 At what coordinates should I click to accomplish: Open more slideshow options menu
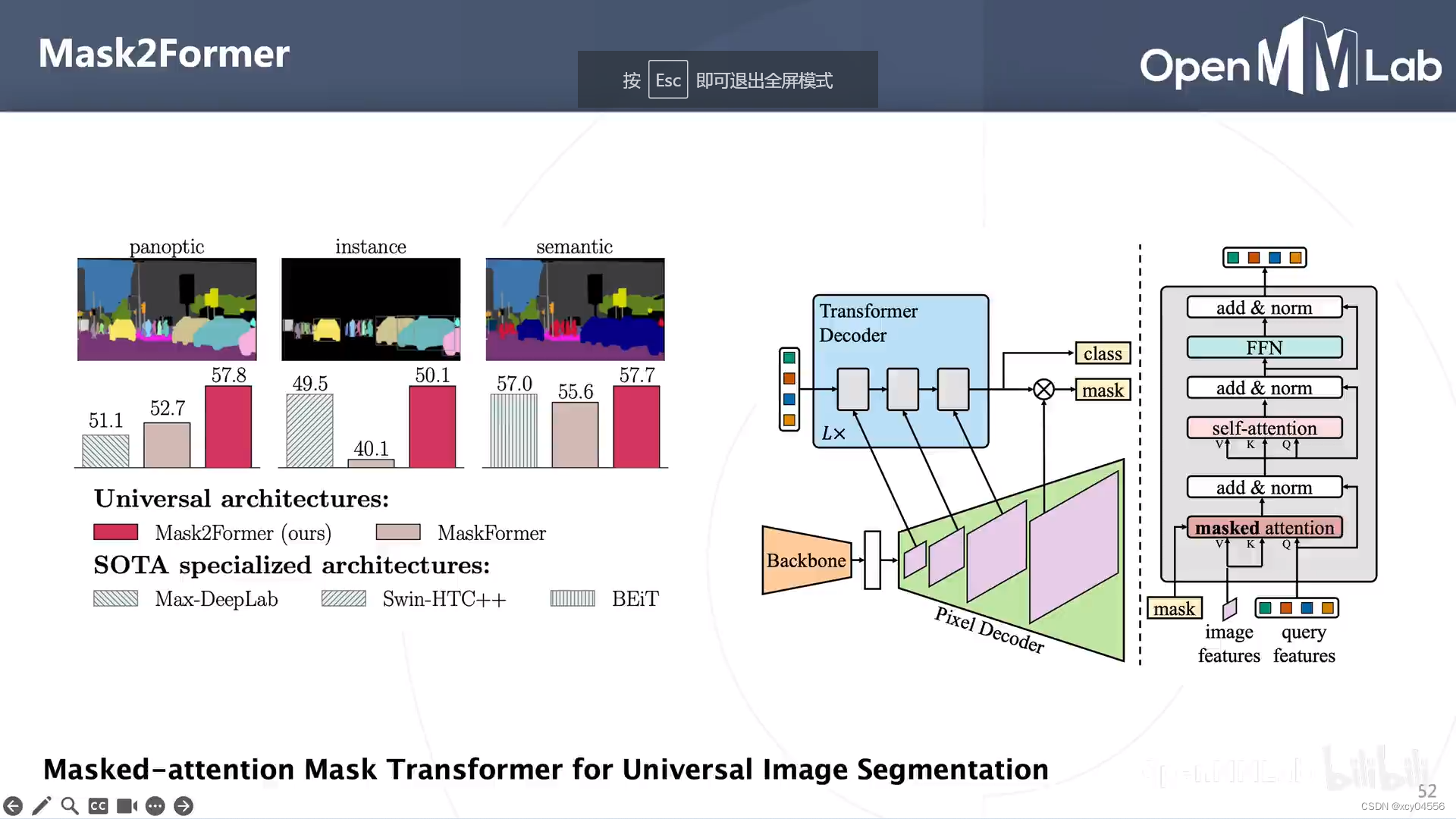(155, 805)
